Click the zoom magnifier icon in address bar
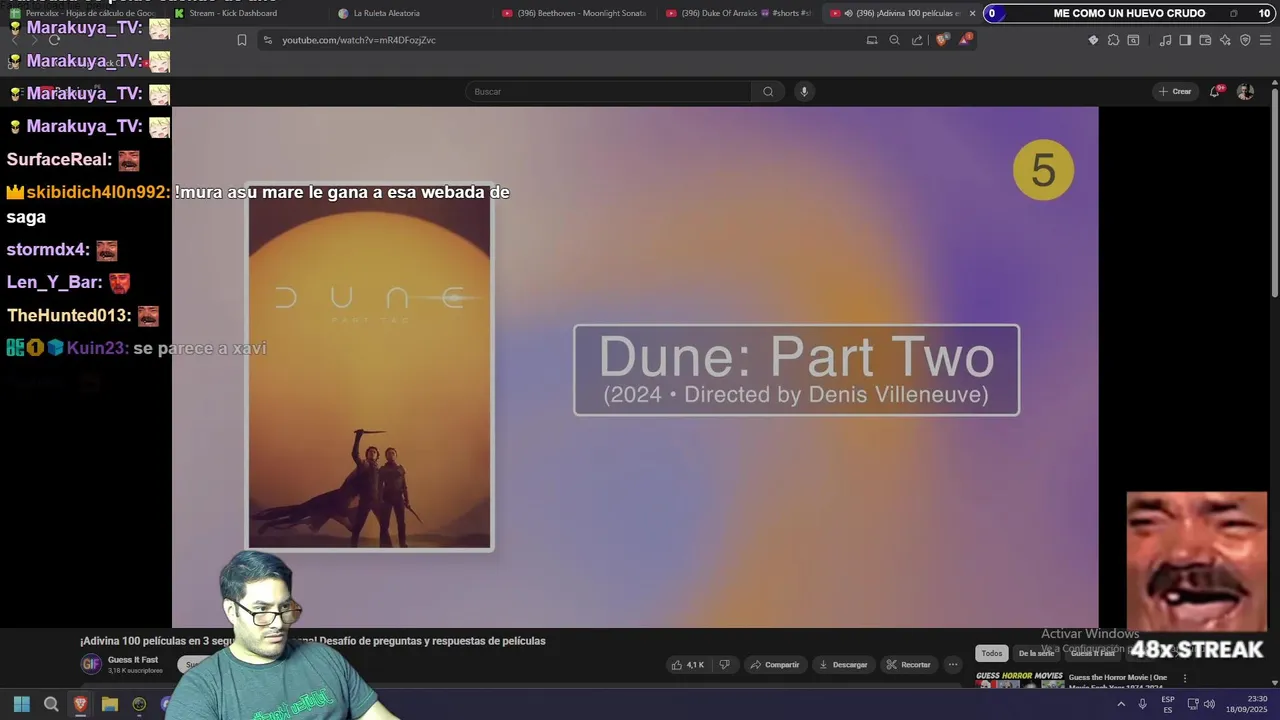Image resolution: width=1280 pixels, height=720 pixels. click(895, 40)
